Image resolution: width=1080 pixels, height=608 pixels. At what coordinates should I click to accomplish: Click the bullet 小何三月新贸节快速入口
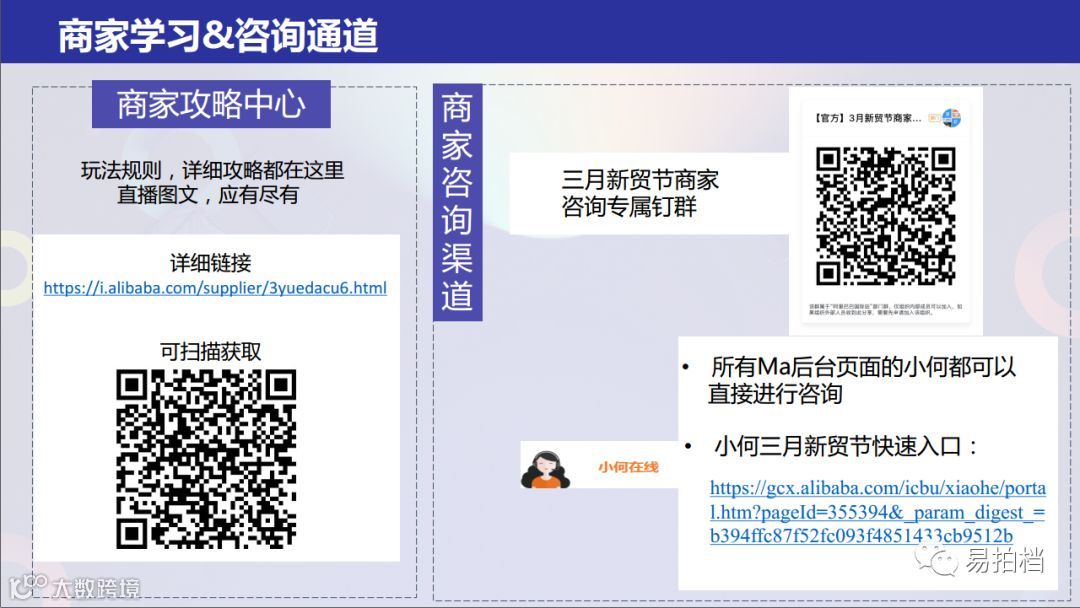846,446
